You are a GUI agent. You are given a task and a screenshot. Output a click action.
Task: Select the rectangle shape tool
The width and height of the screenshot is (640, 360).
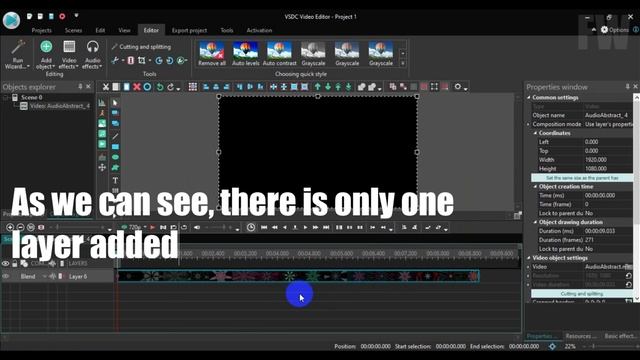point(115,147)
